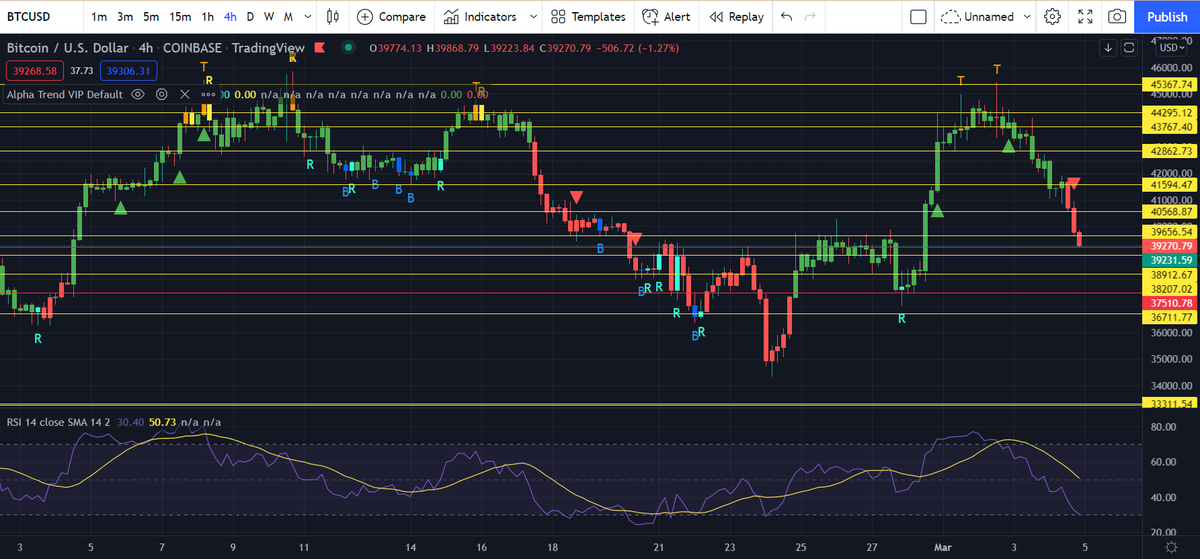Enter fullscreen mode
This screenshot has height=559, width=1200.
point(1086,17)
